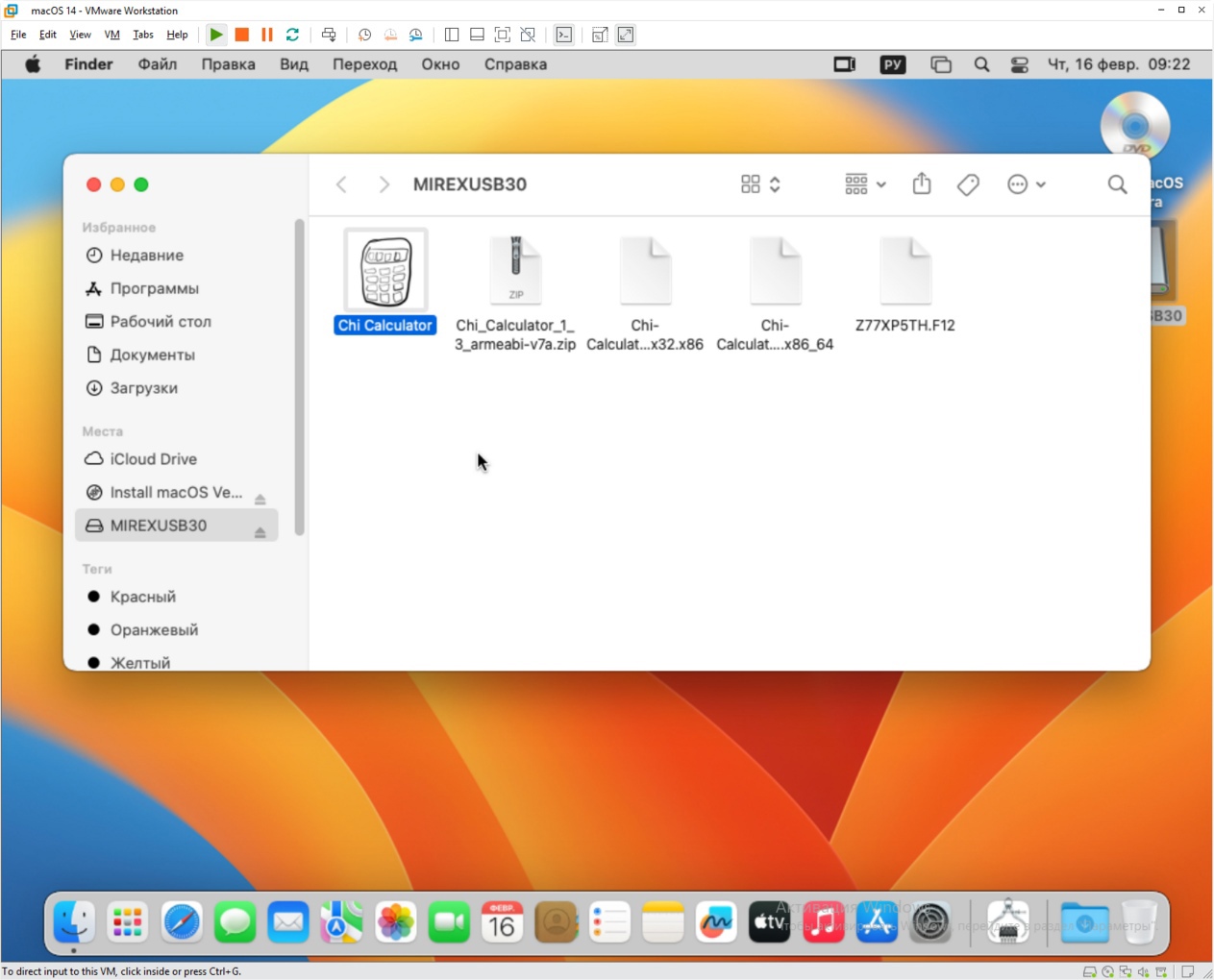Open Загрузки in the sidebar
This screenshot has height=980, width=1214.
(143, 388)
